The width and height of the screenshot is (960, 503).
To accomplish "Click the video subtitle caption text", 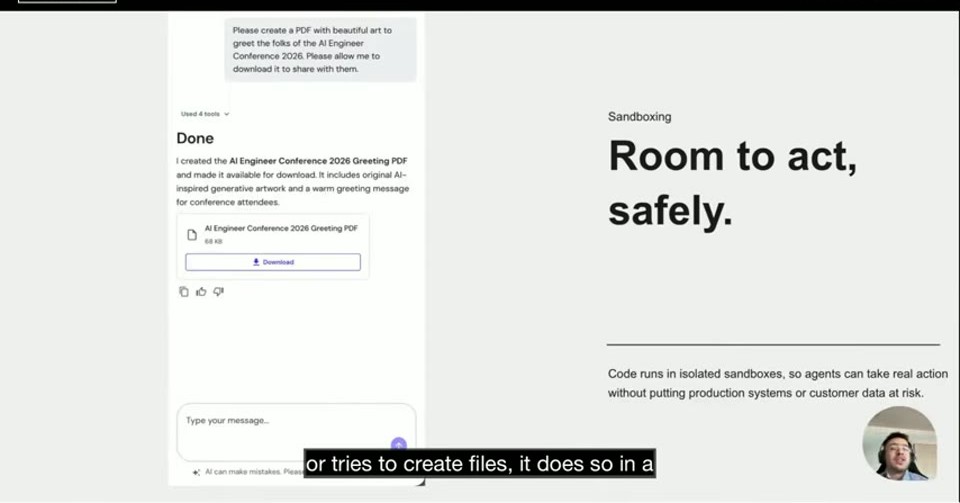I will pos(480,464).
